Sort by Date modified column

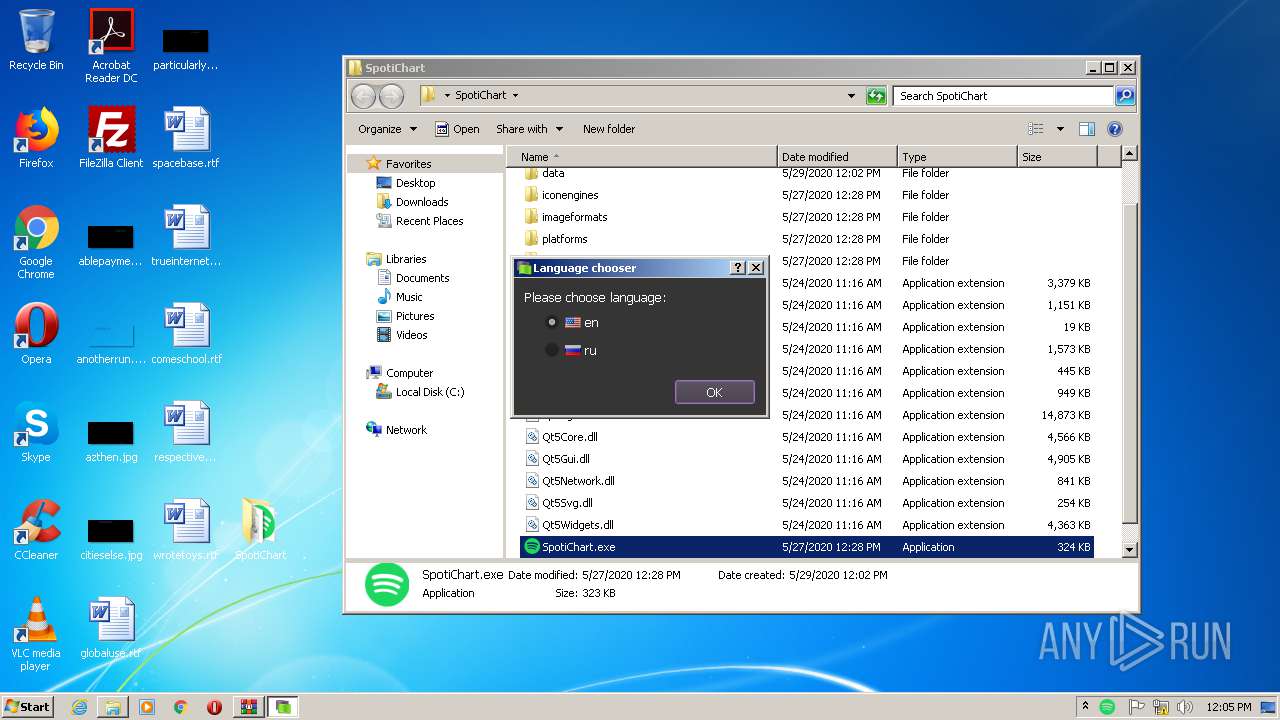click(837, 157)
